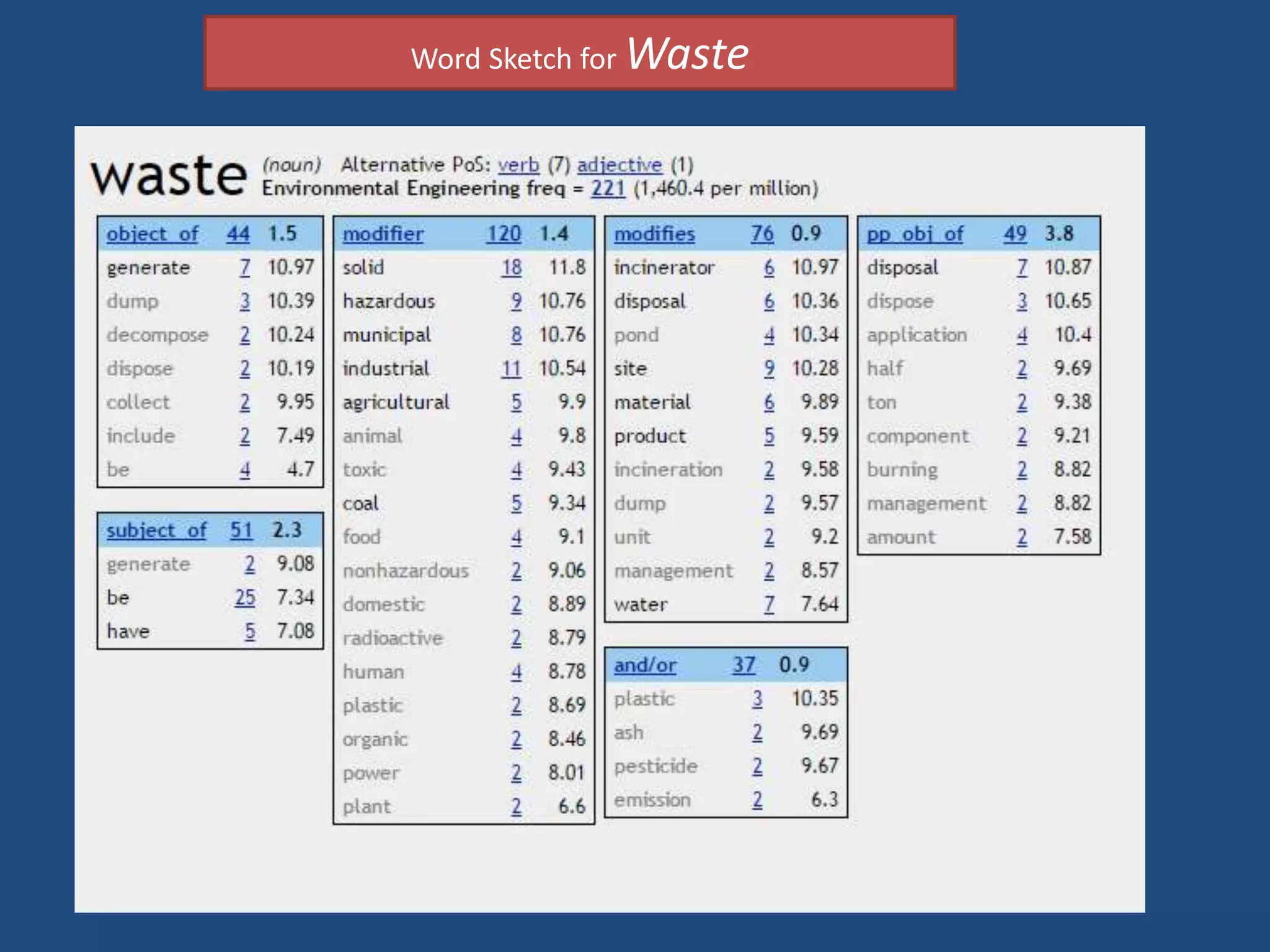1270x952 pixels.
Task: Open the verb alternative PoS link
Action: click(518, 165)
